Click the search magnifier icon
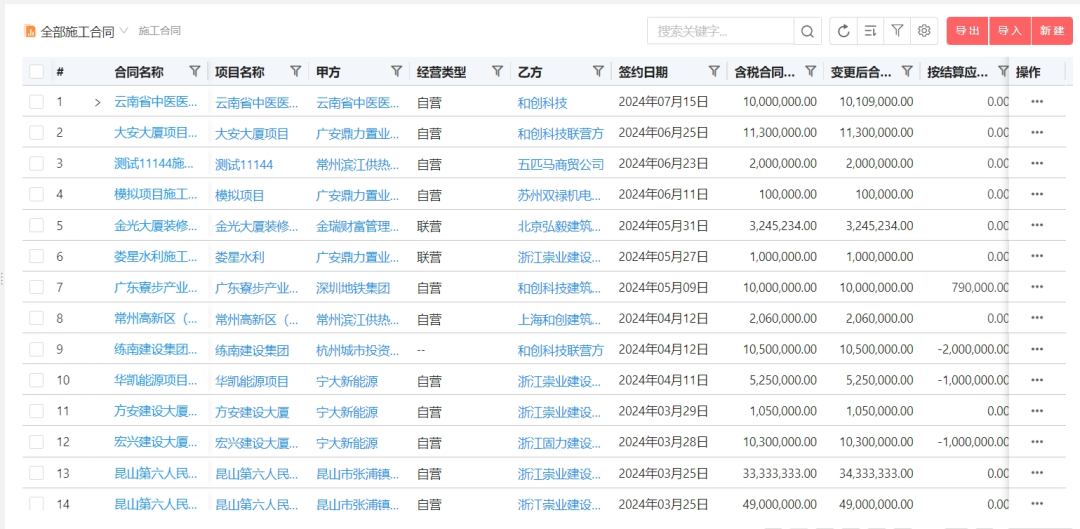1080x529 pixels. (x=807, y=31)
